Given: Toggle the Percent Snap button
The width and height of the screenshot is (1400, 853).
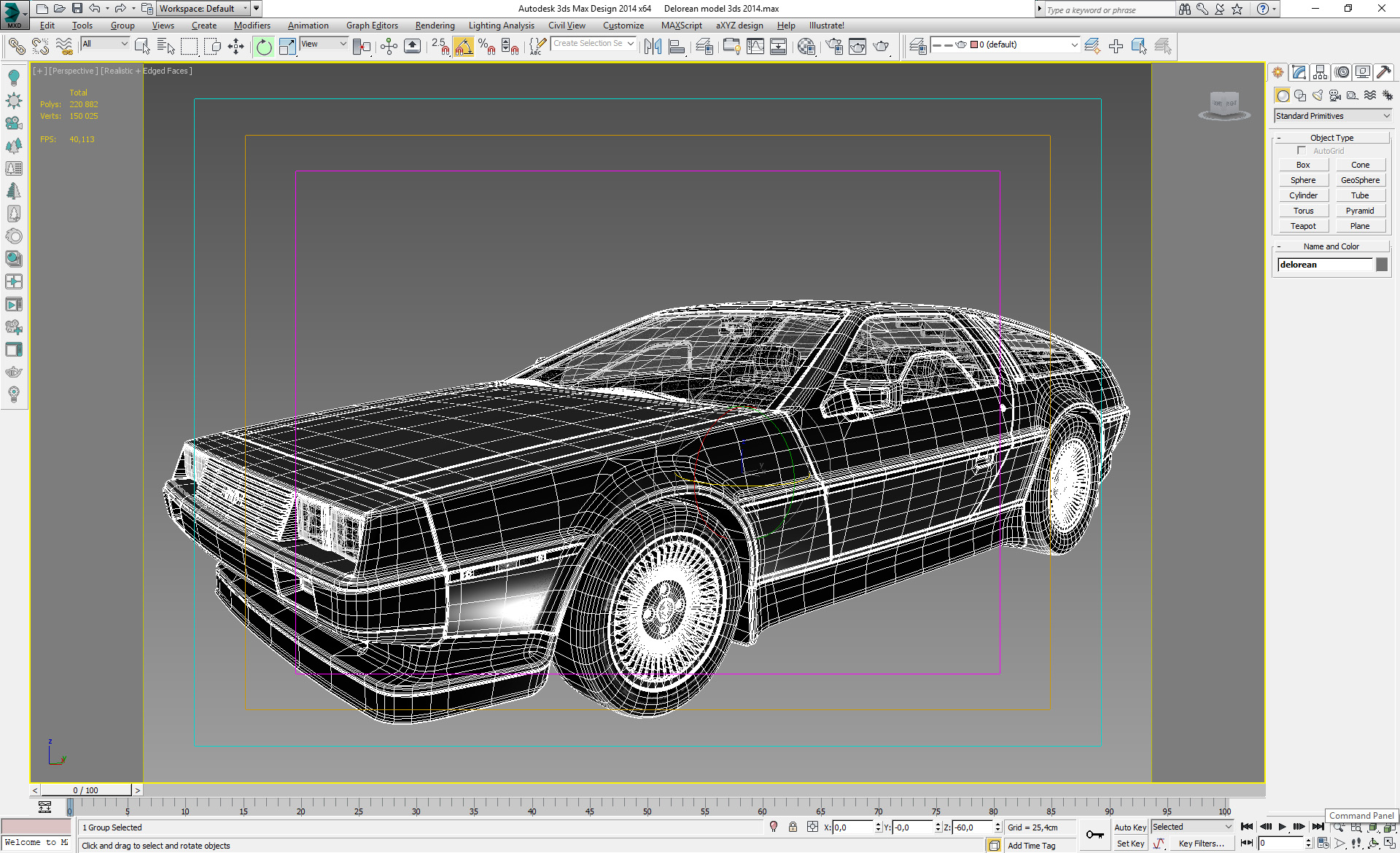Looking at the screenshot, I should point(487,47).
